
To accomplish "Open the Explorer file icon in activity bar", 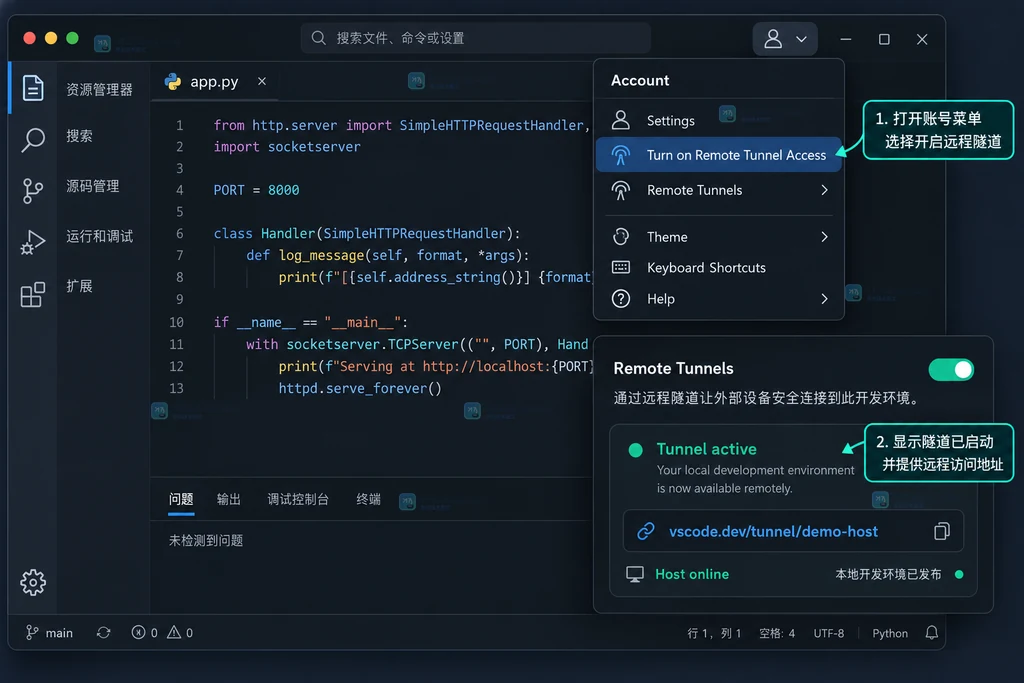I will pyautogui.click(x=33, y=88).
